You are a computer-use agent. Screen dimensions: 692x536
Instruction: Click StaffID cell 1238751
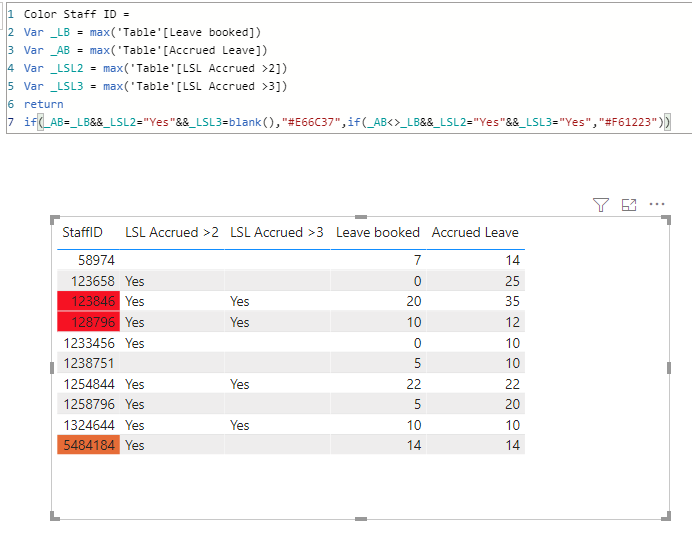click(x=89, y=363)
